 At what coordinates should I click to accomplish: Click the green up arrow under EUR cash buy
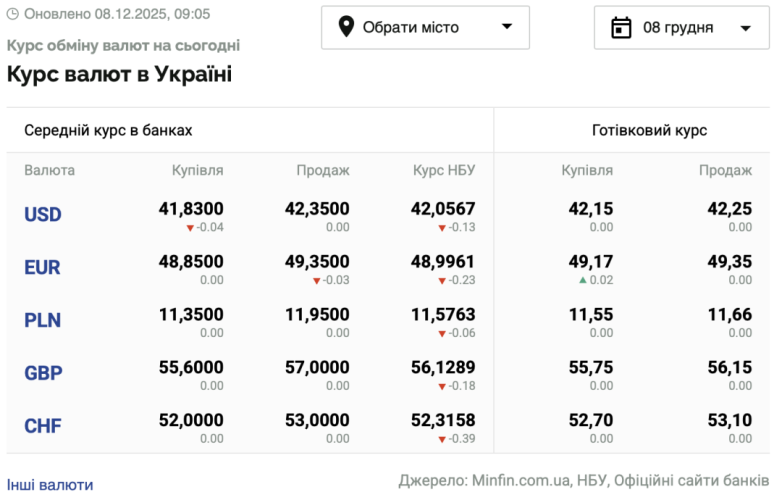coord(582,281)
